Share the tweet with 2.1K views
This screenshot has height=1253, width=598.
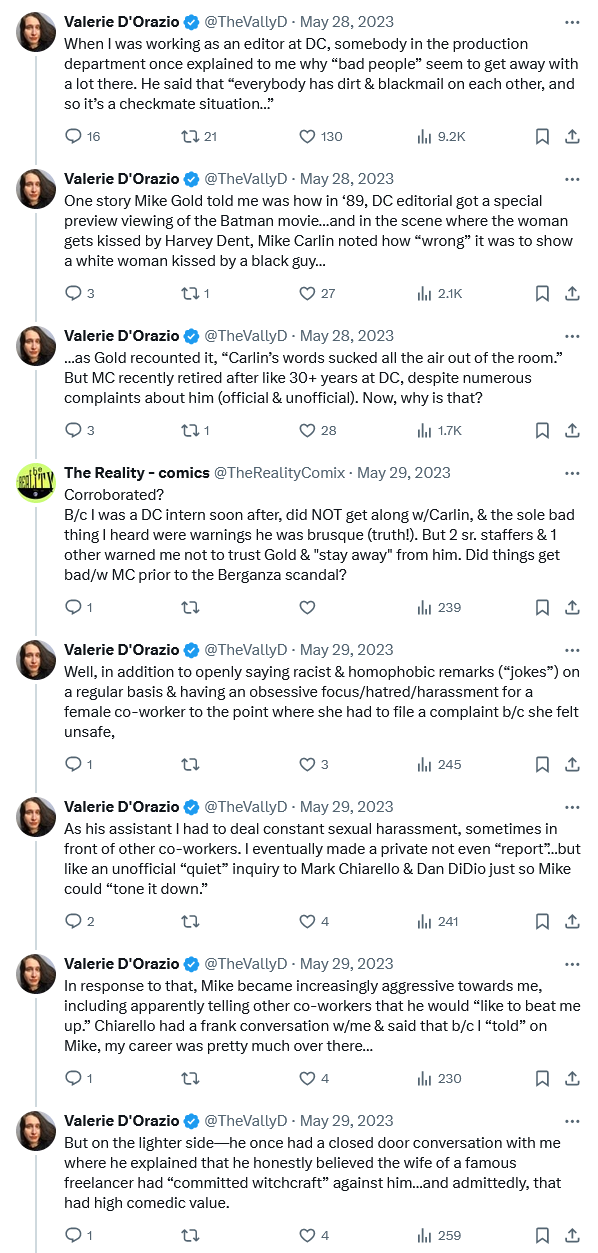pos(572,293)
